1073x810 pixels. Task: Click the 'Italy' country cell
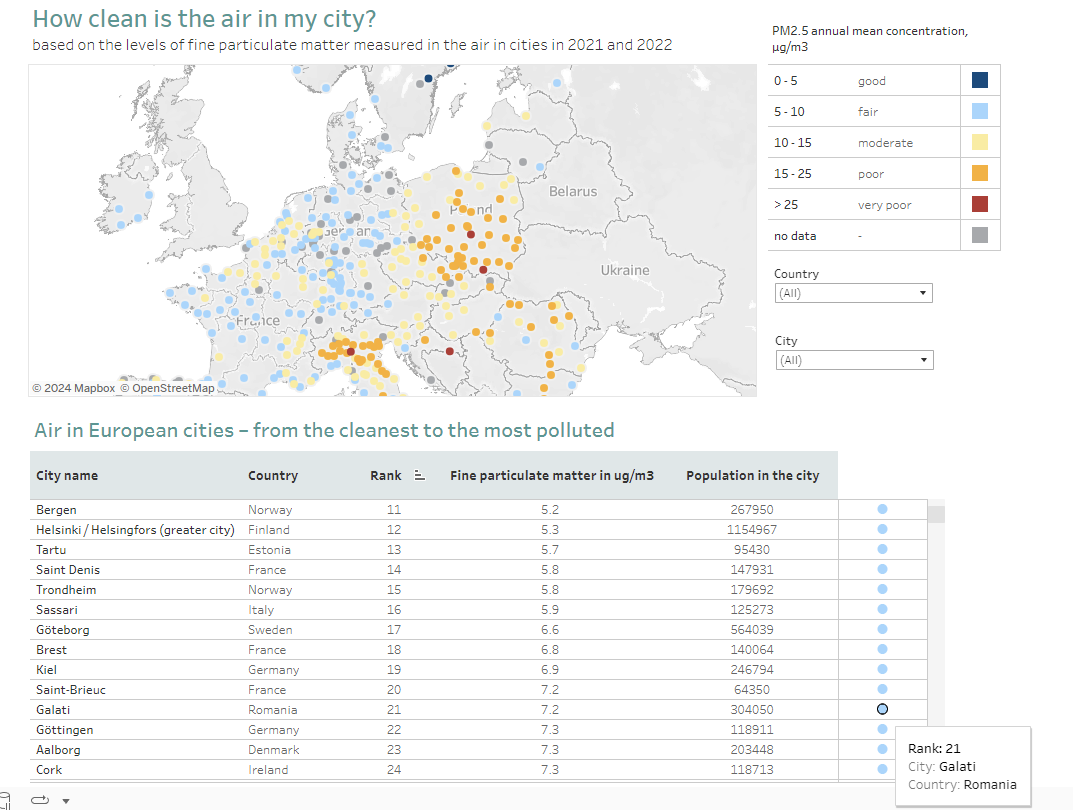tap(261, 610)
